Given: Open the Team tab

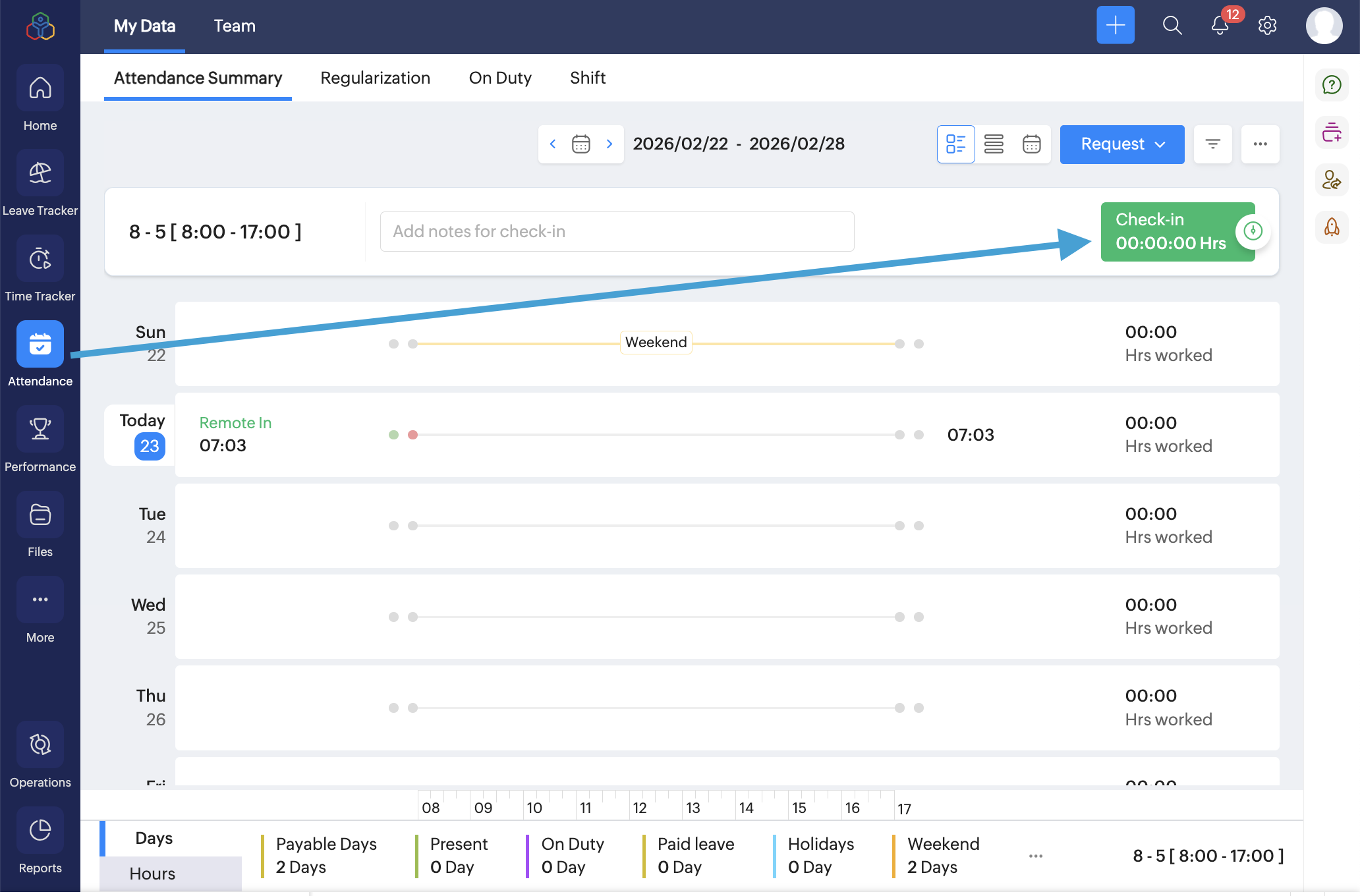Looking at the screenshot, I should click(235, 26).
